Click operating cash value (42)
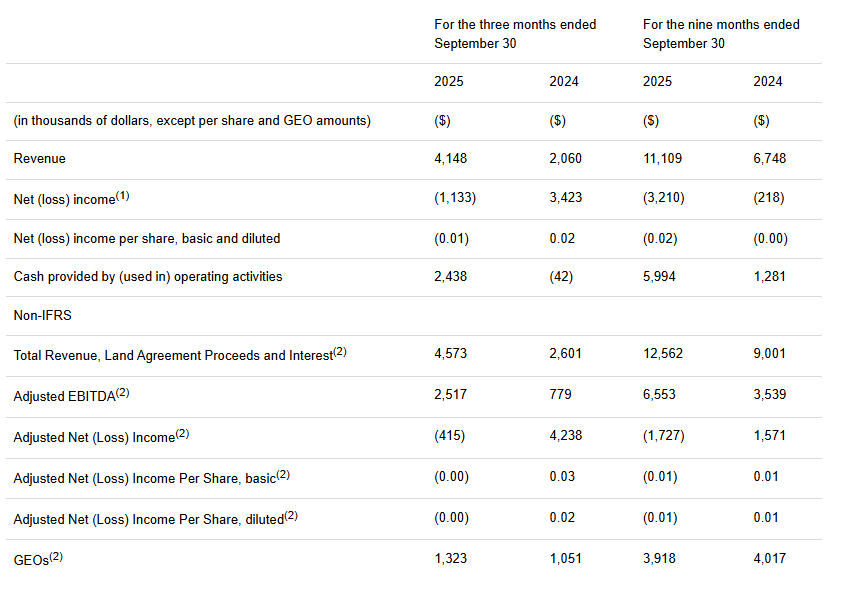This screenshot has height=593, width=843. (561, 276)
